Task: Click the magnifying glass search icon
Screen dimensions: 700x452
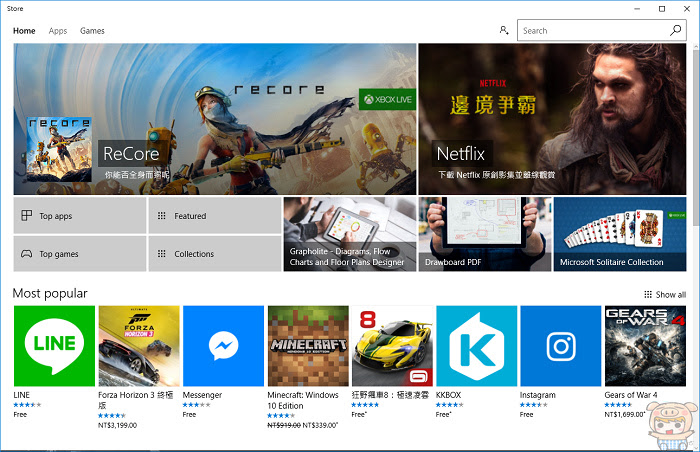Action: (676, 30)
